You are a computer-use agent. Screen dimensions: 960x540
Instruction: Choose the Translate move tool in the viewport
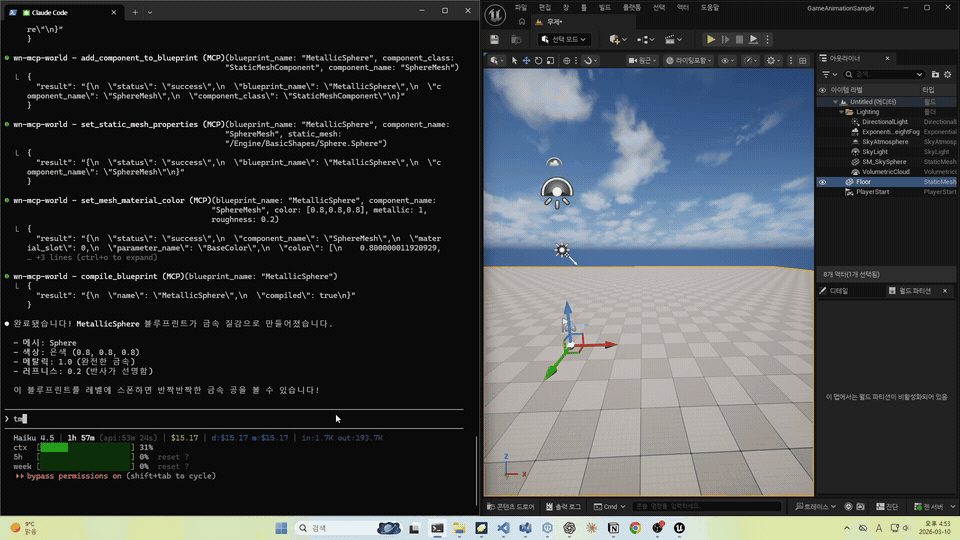[526, 61]
